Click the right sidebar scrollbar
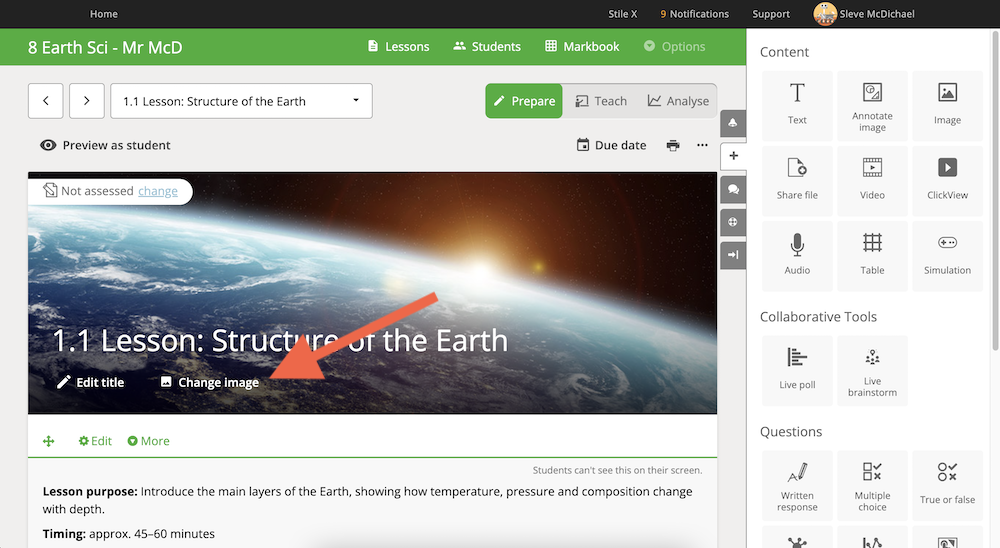Viewport: 1000px width, 548px height. 996,191
